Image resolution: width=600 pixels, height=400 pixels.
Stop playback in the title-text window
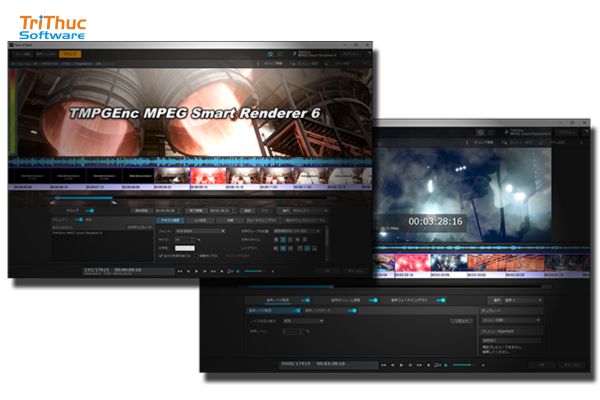coord(222,271)
